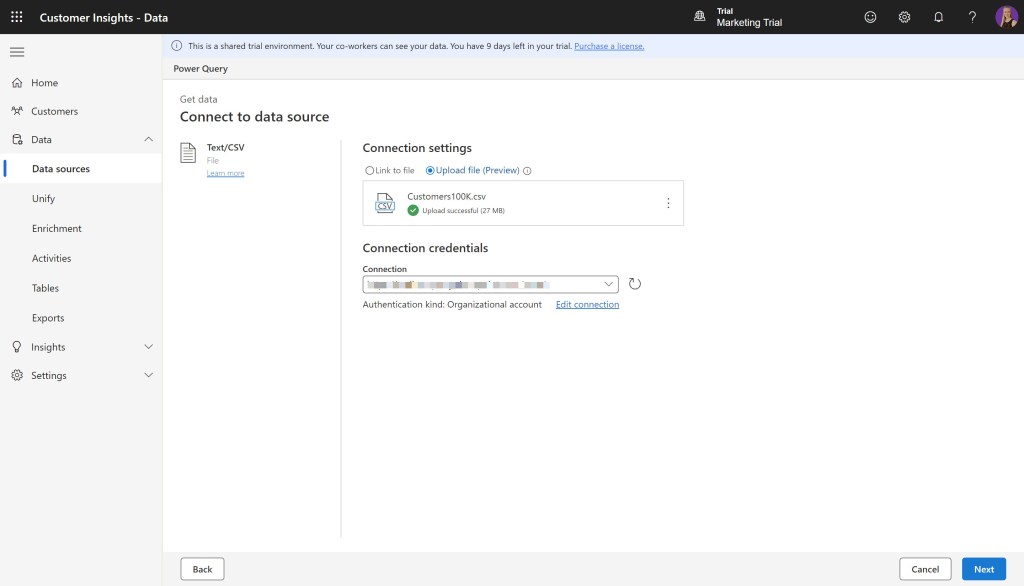
Task: Open Customers page from sidebar
Action: (x=54, y=111)
